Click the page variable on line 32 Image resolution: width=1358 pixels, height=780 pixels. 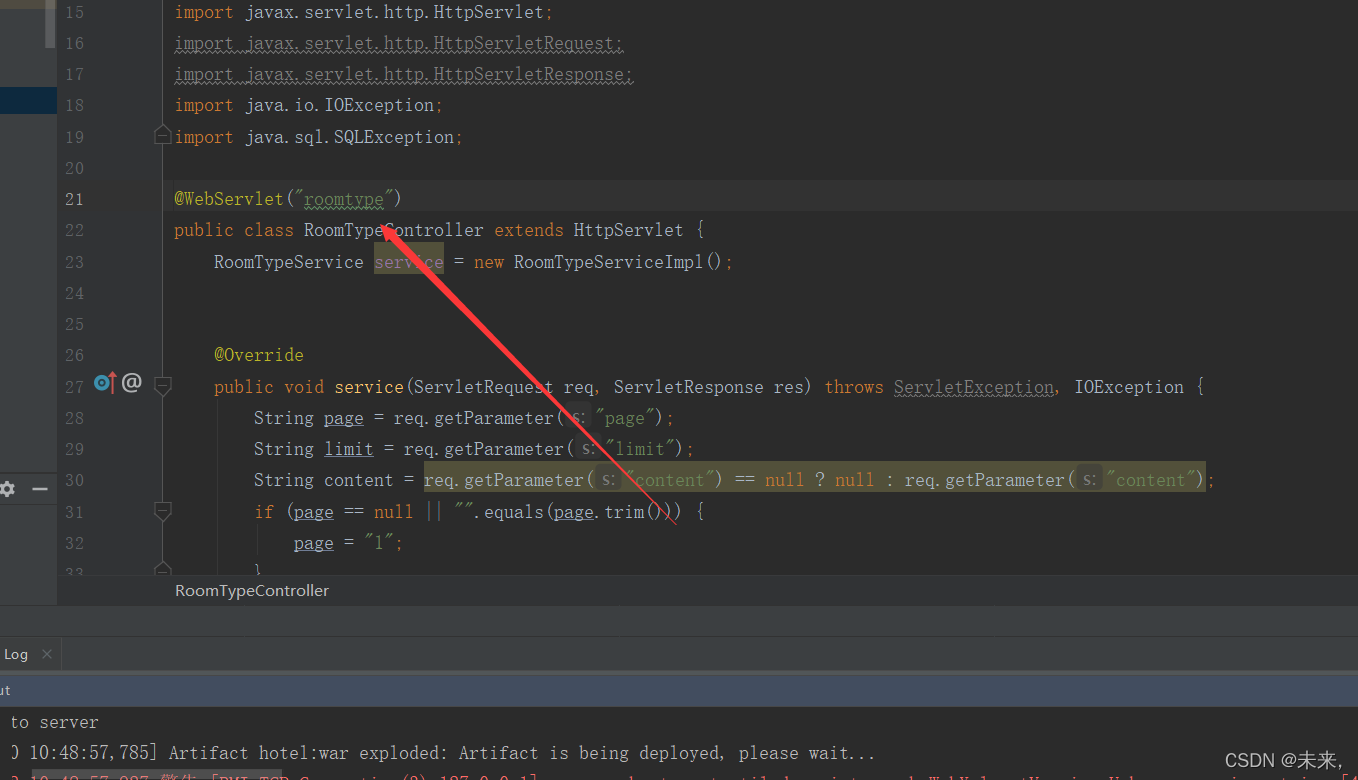(x=313, y=542)
